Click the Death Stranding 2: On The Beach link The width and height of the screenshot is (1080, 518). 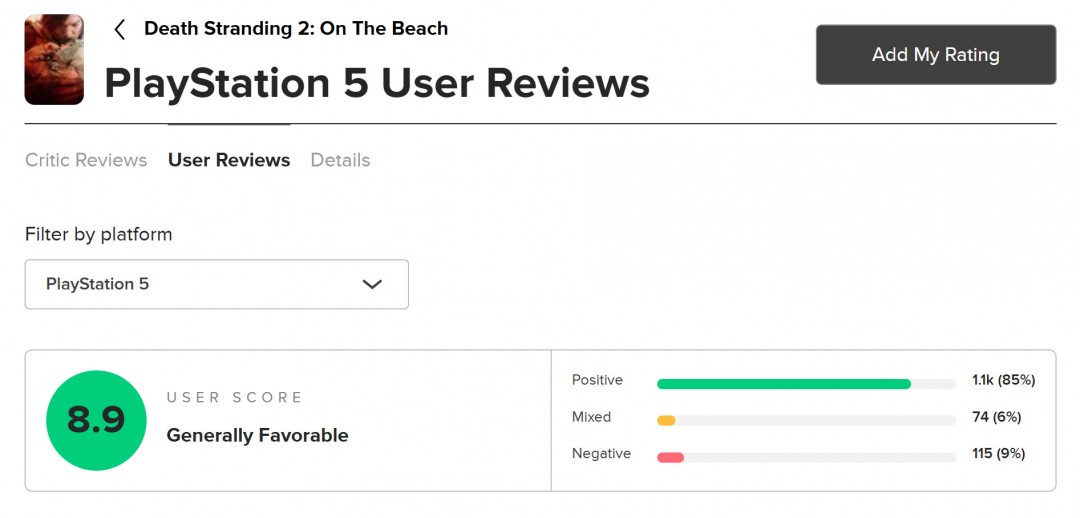(x=296, y=28)
